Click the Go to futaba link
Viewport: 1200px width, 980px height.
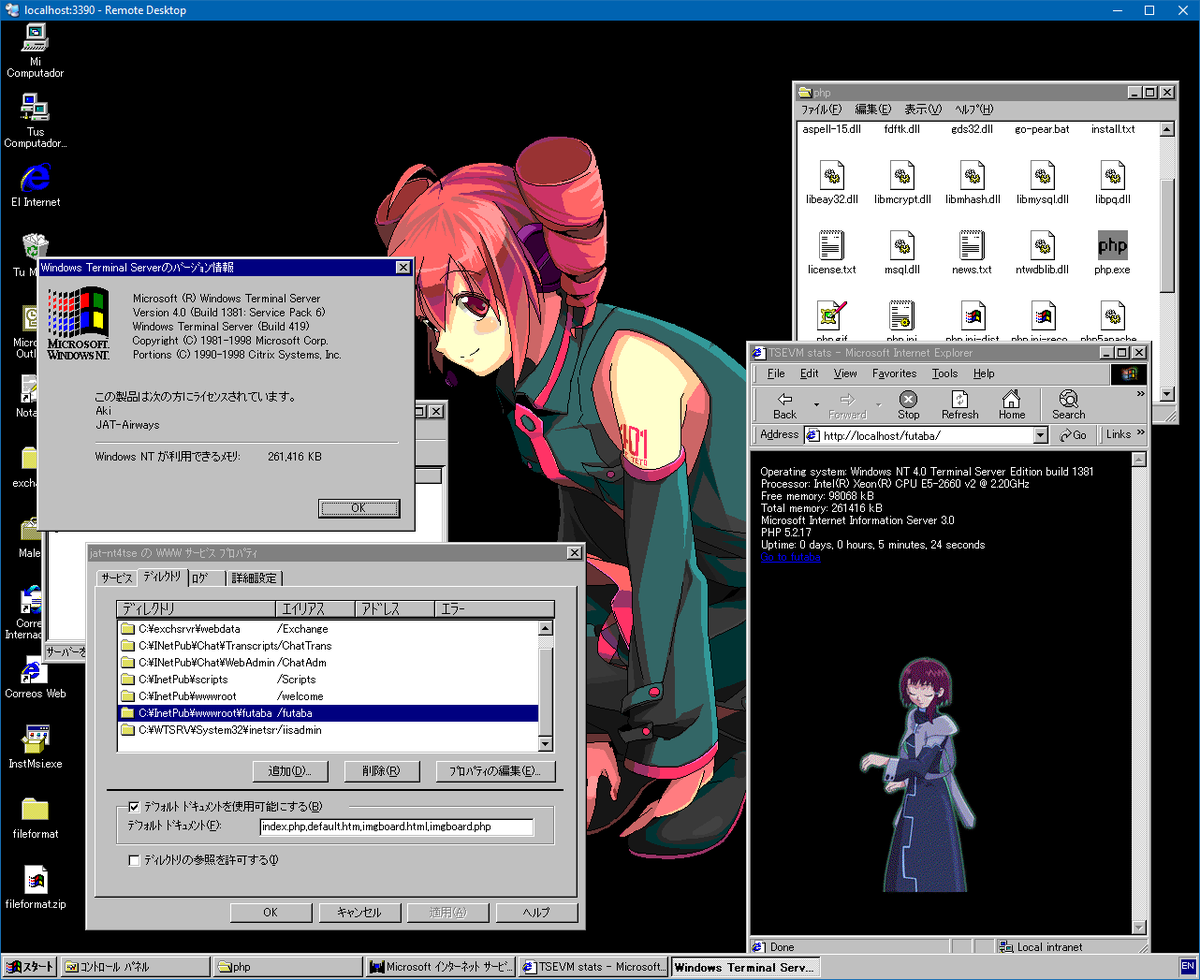pos(790,559)
